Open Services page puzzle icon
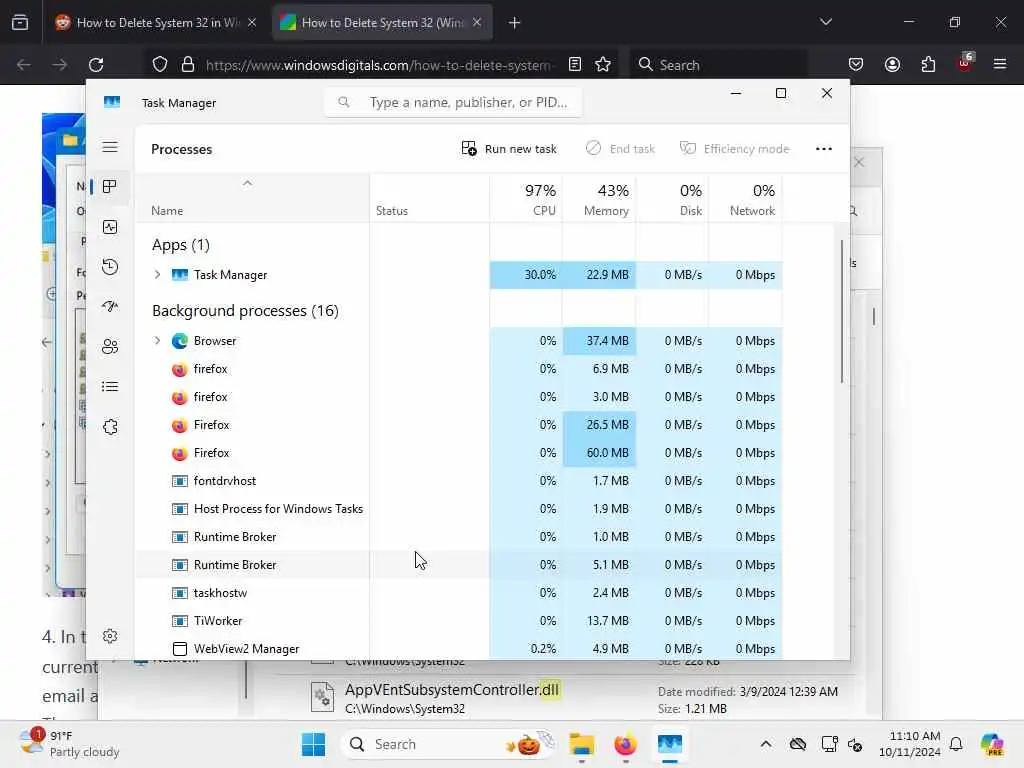The height and width of the screenshot is (768, 1024). pos(110,427)
